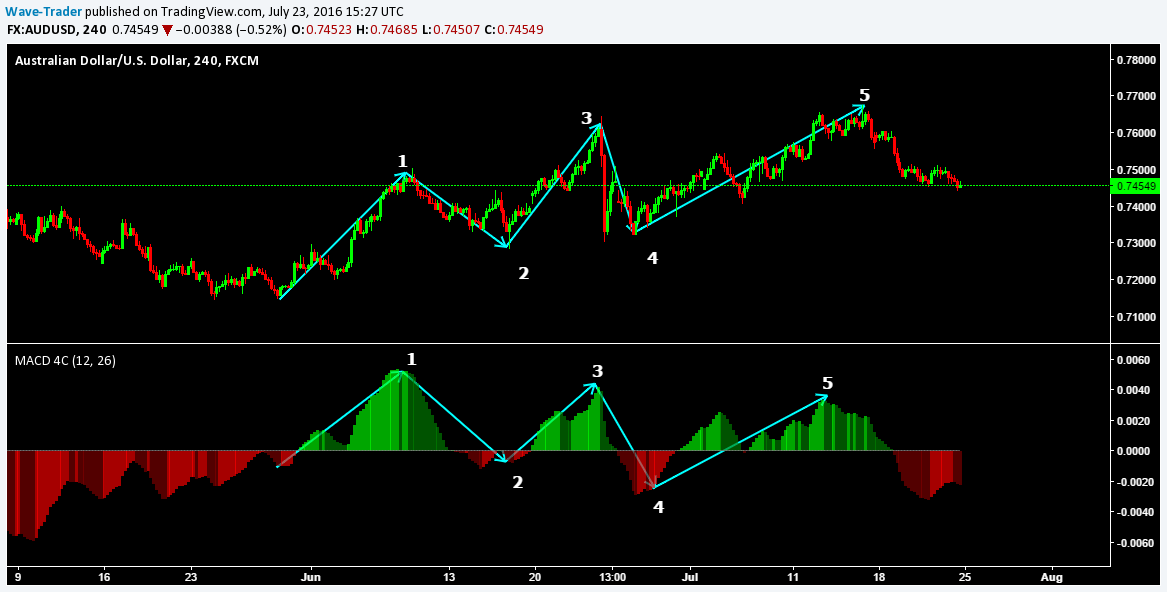Click the Aug date label on time axis
Image resolution: width=1167 pixels, height=592 pixels.
[x=1051, y=577]
